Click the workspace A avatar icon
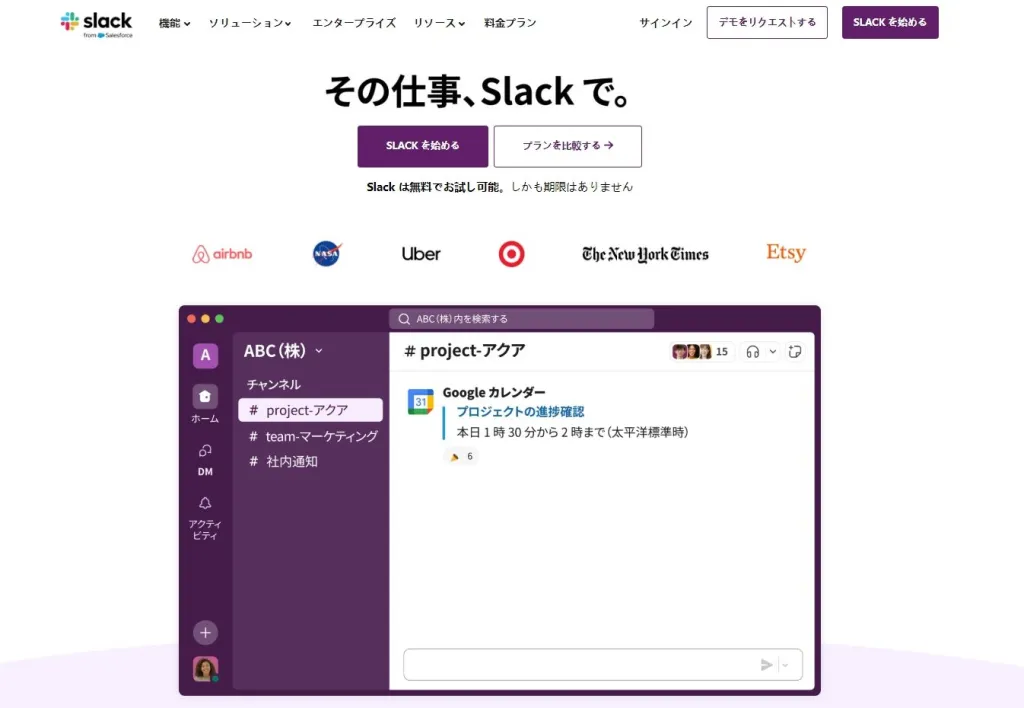The image size is (1024, 708). pos(205,355)
